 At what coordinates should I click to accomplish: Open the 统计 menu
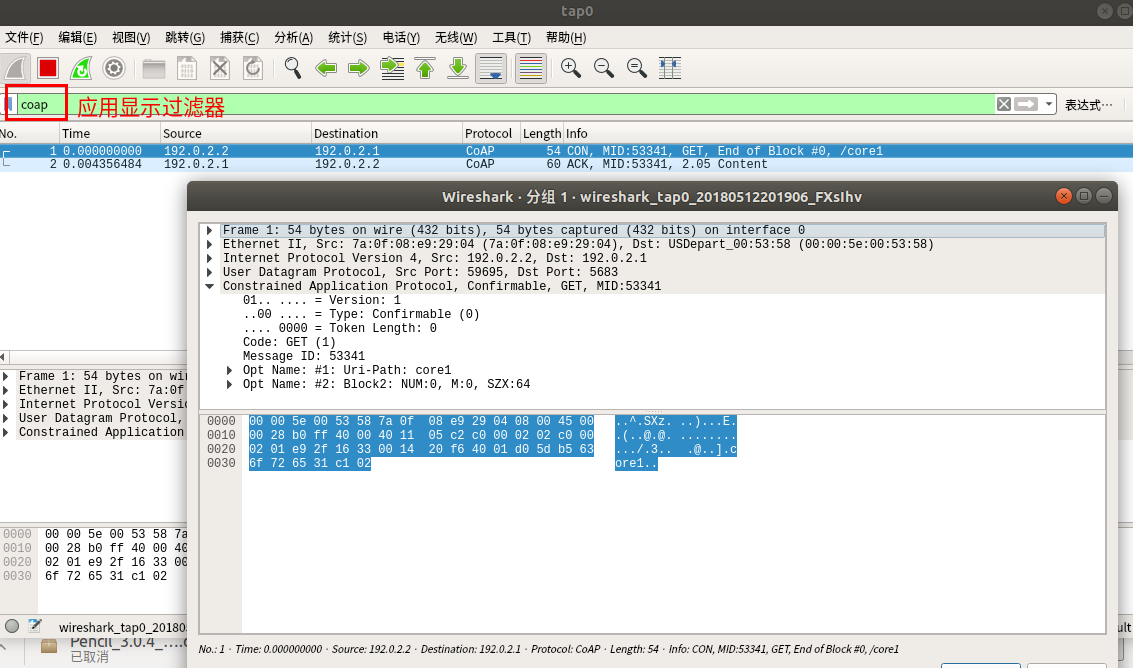click(x=348, y=38)
